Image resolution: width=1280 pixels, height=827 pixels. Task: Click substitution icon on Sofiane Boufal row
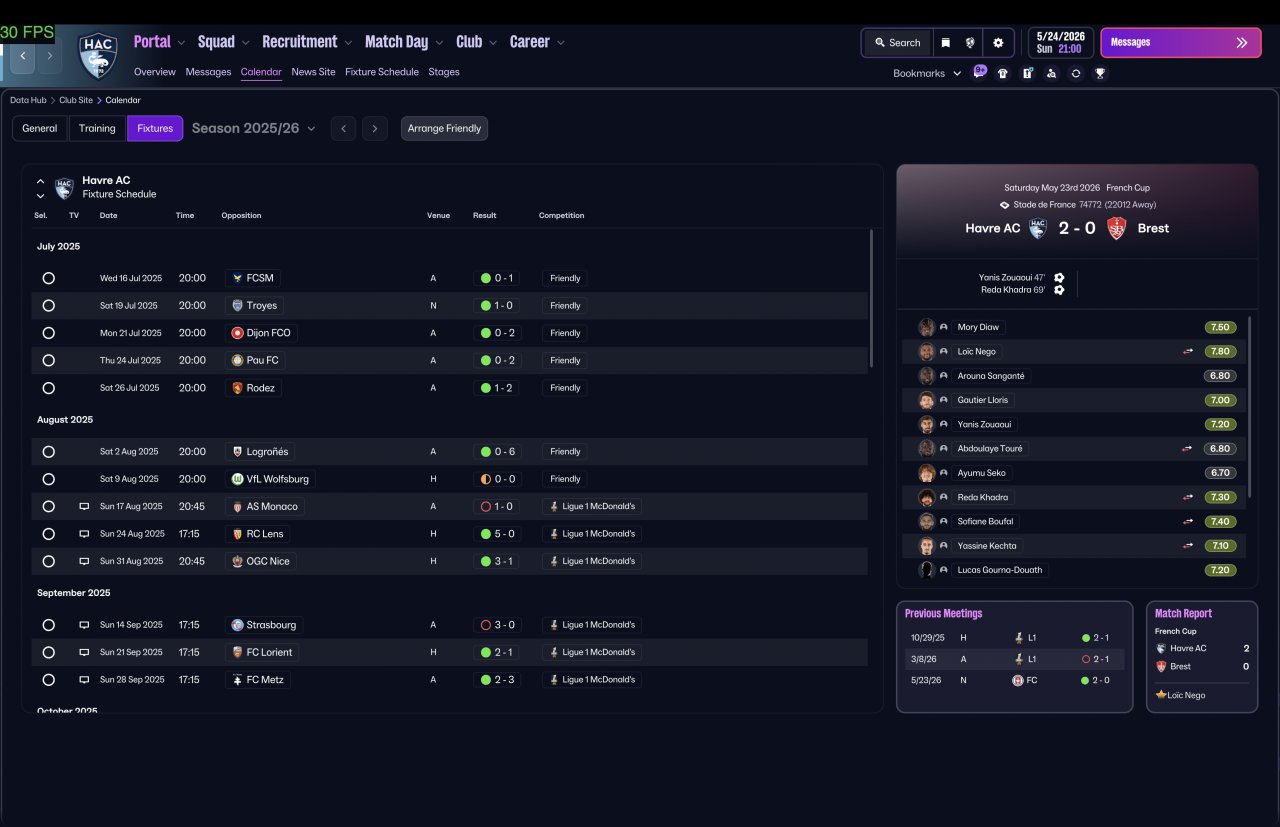coord(1189,522)
